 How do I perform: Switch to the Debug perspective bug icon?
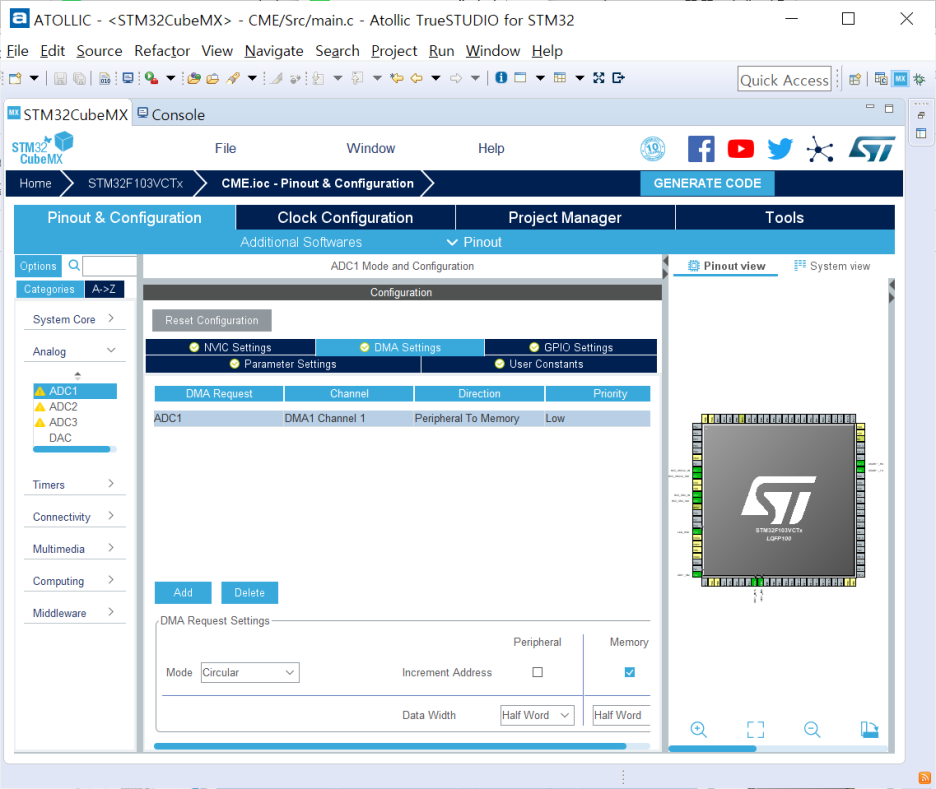click(x=919, y=79)
